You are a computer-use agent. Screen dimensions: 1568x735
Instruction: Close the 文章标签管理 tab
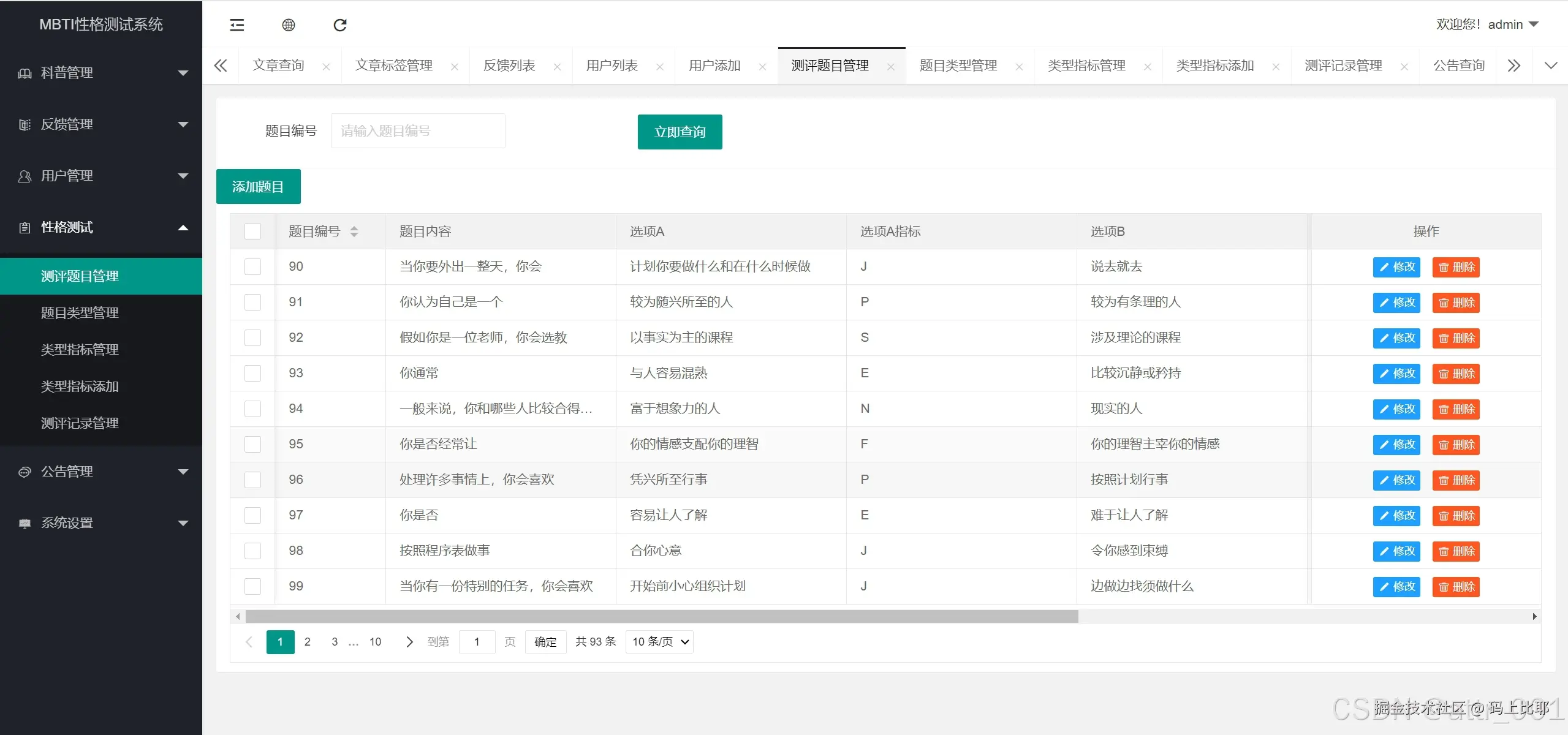(455, 67)
